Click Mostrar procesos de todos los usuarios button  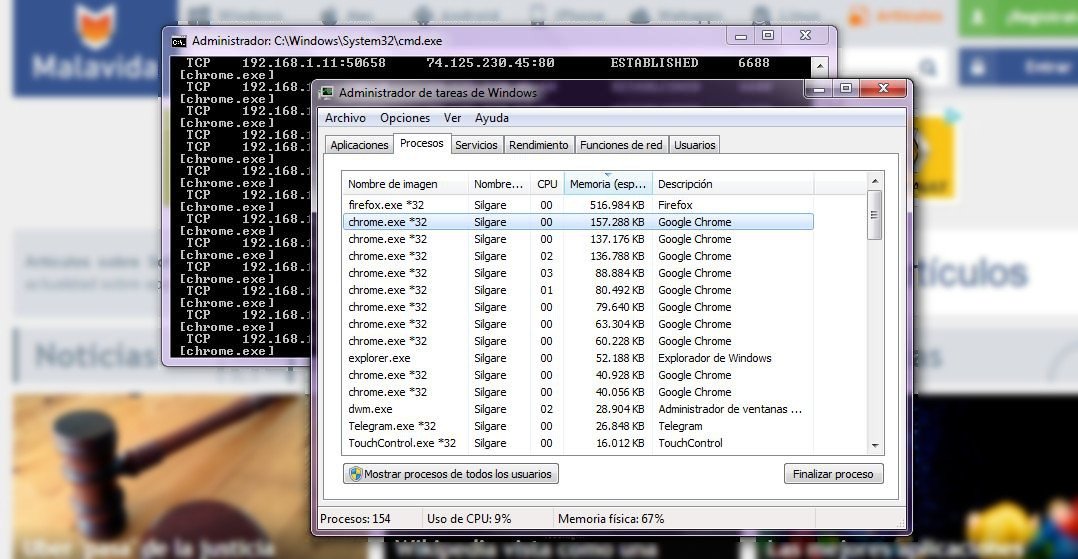click(x=451, y=474)
